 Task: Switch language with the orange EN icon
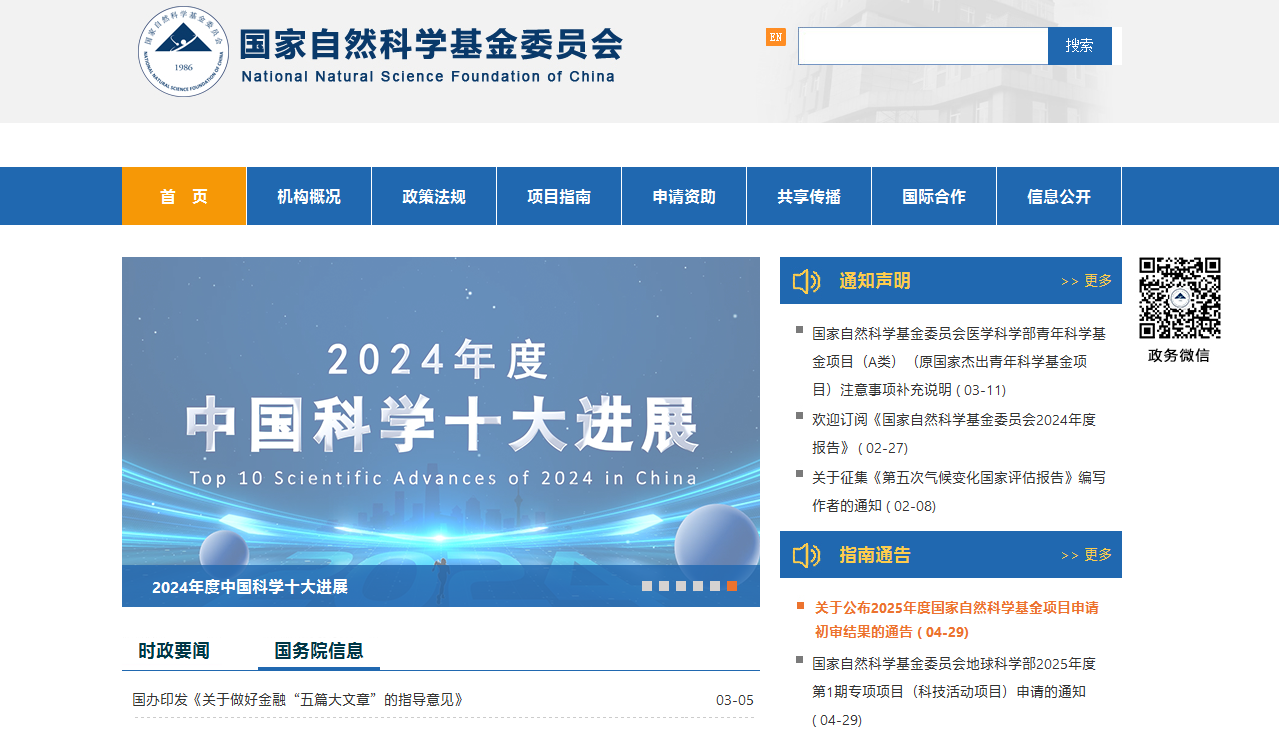(776, 37)
